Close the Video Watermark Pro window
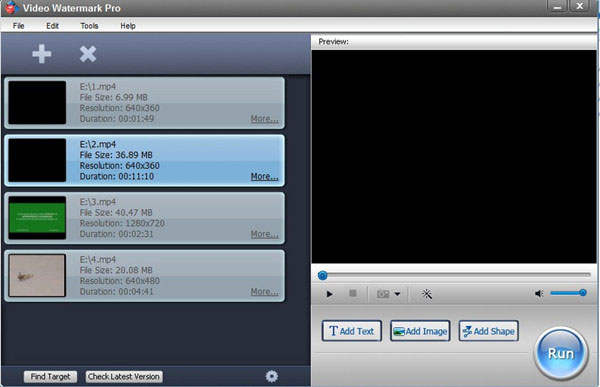 580,7
